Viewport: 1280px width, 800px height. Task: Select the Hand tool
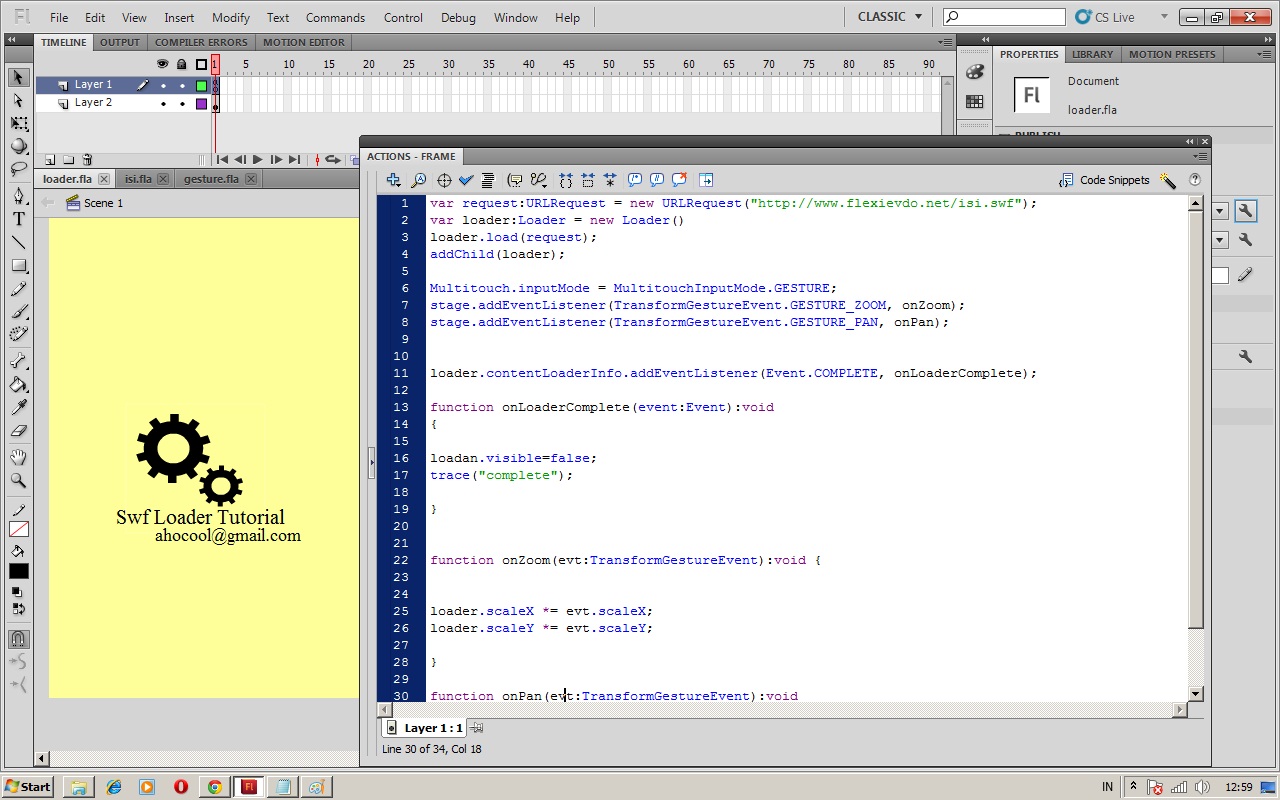click(18, 456)
